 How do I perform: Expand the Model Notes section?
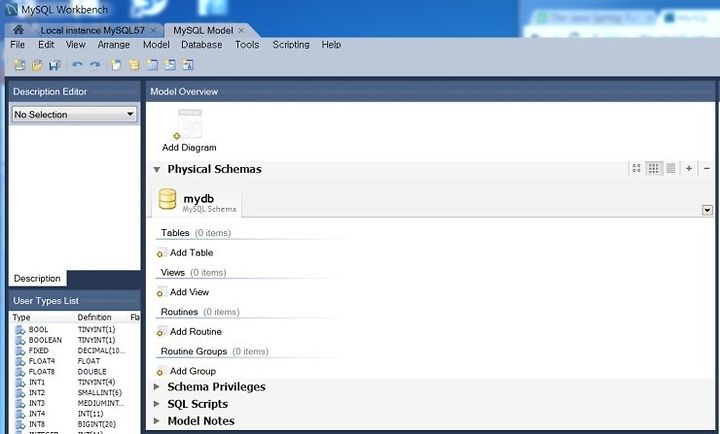tap(157, 421)
